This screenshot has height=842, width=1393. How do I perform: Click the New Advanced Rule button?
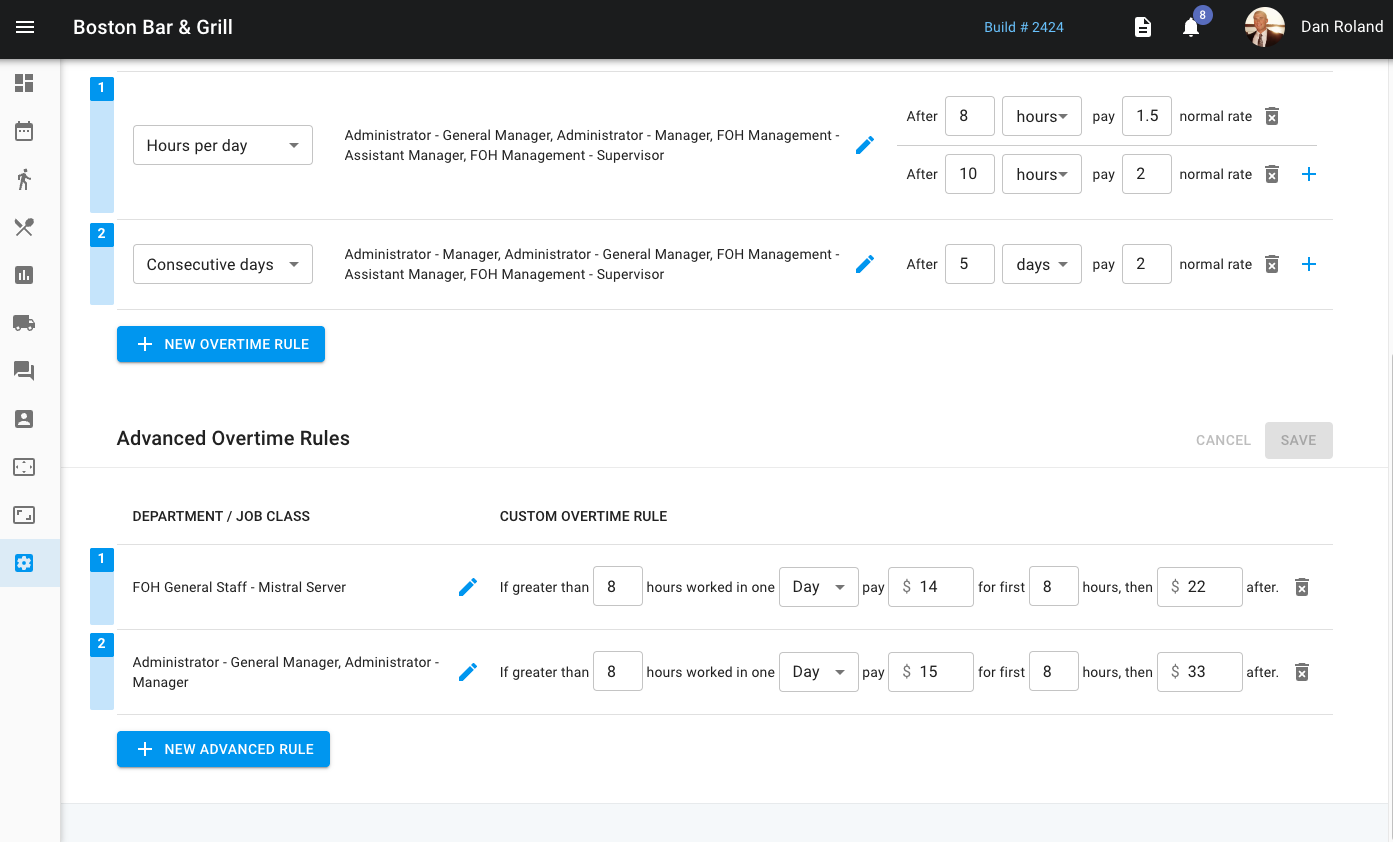click(x=223, y=749)
